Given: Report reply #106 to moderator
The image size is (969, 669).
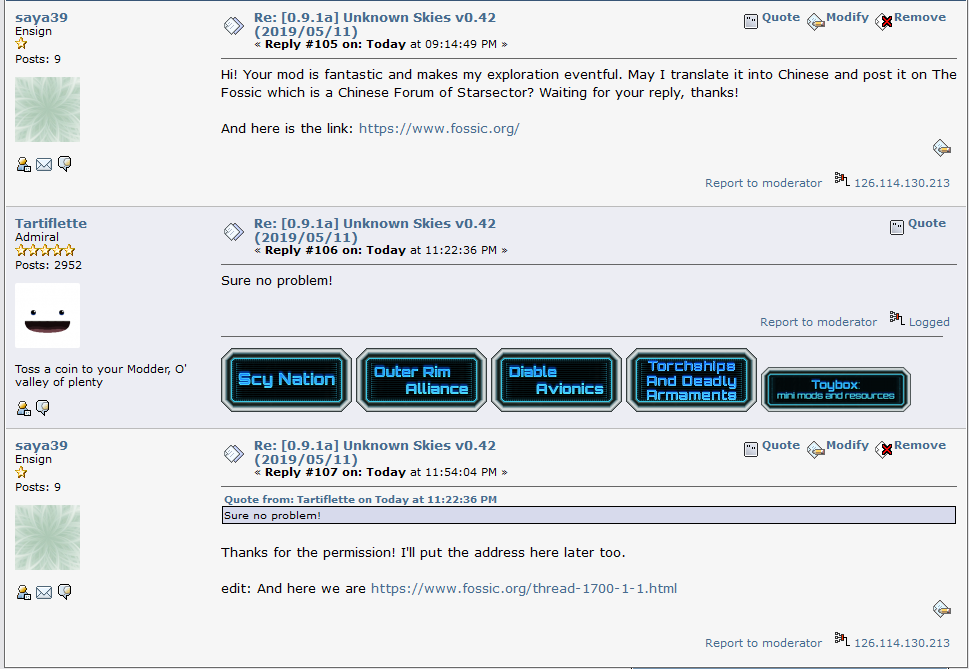Looking at the screenshot, I should pyautogui.click(x=817, y=322).
